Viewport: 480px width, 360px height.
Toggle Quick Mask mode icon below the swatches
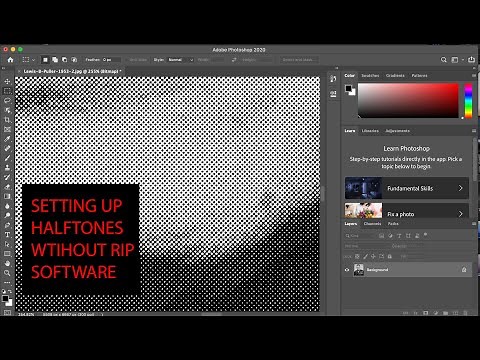click(x=7, y=312)
